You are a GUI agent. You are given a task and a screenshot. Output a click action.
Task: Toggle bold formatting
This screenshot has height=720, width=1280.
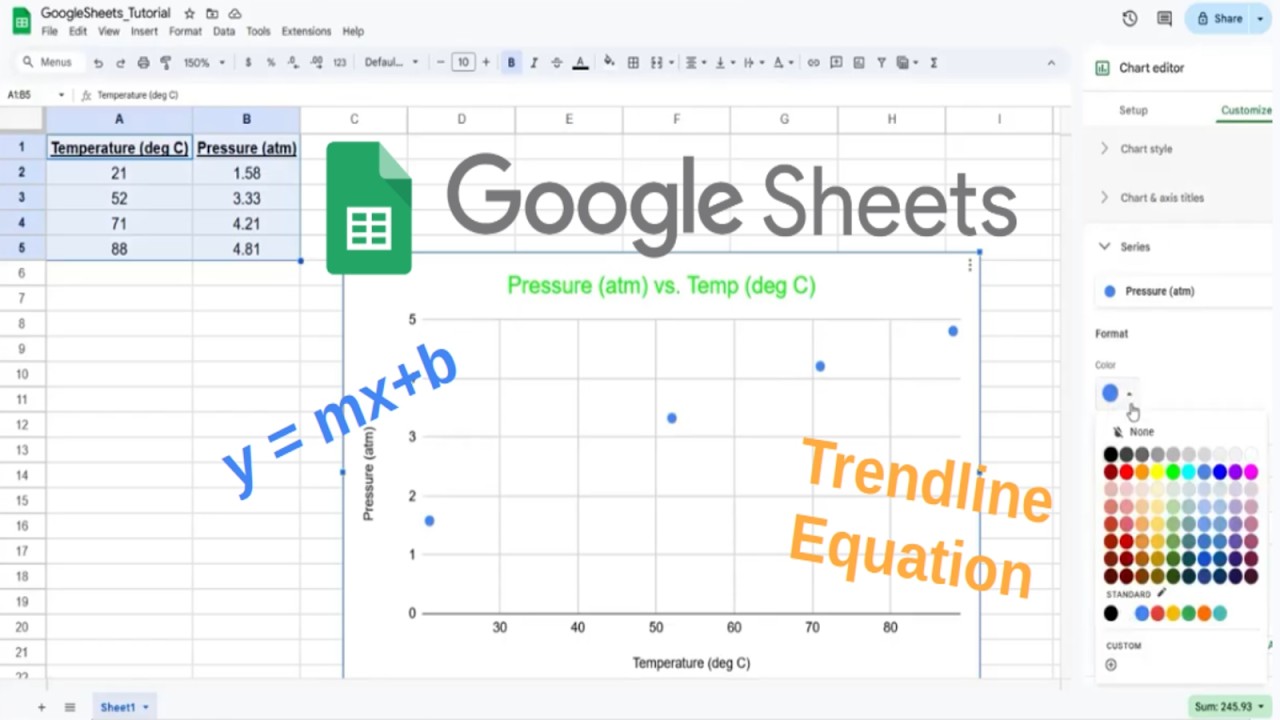(511, 62)
